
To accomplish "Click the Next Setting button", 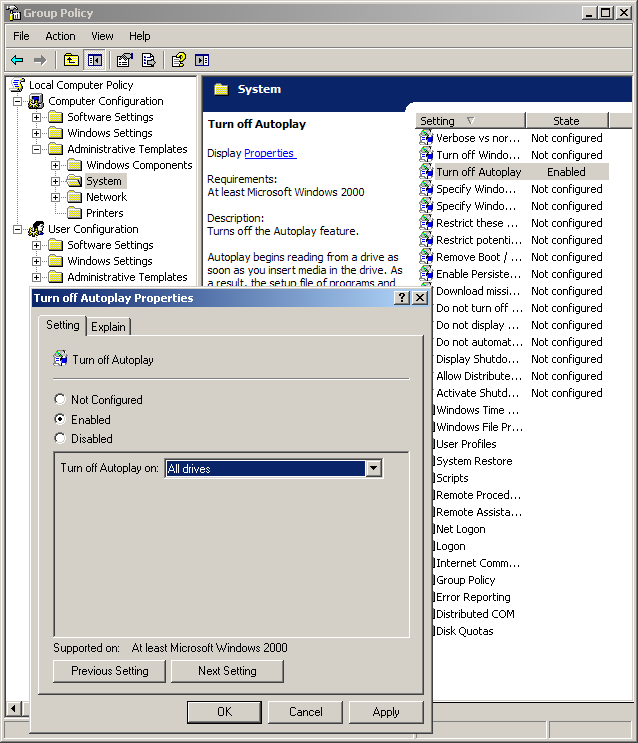I will point(227,671).
